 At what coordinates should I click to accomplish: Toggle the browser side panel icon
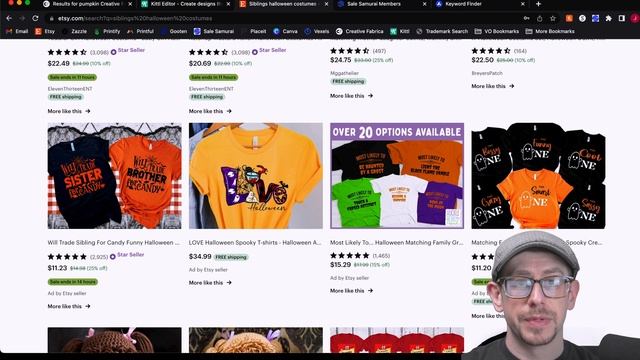tap(622, 18)
